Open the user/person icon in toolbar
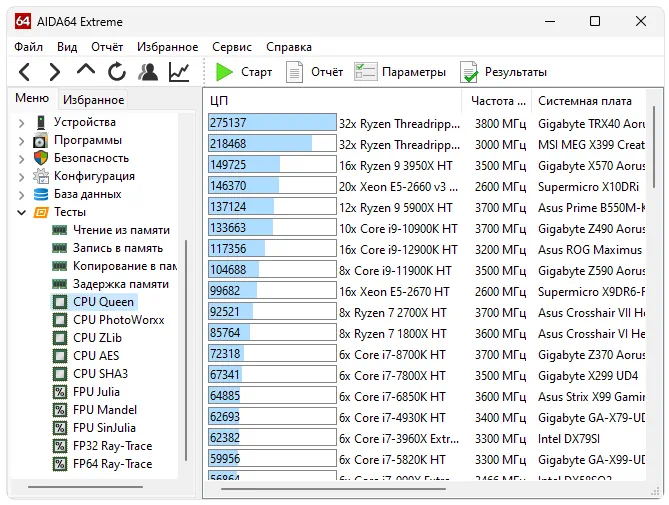Screen dimensions: 669x505 [x=148, y=72]
